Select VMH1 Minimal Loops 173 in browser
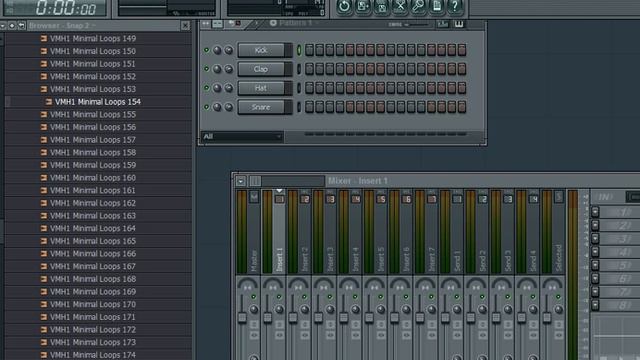Image resolution: width=640 pixels, height=360 pixels. pos(93,342)
